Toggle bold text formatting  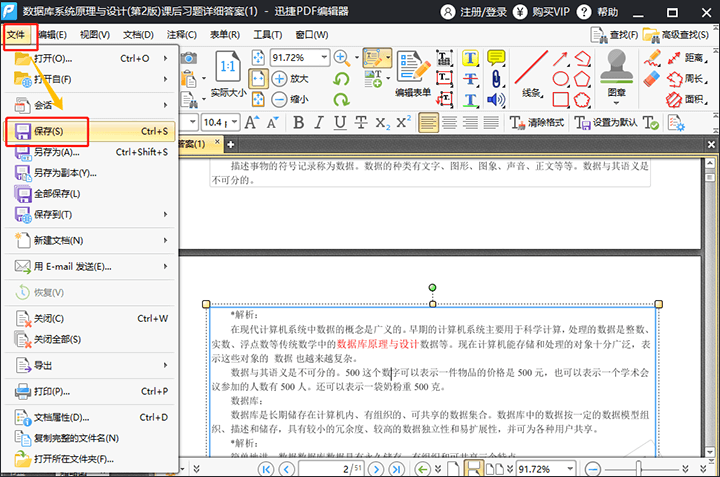pos(299,122)
